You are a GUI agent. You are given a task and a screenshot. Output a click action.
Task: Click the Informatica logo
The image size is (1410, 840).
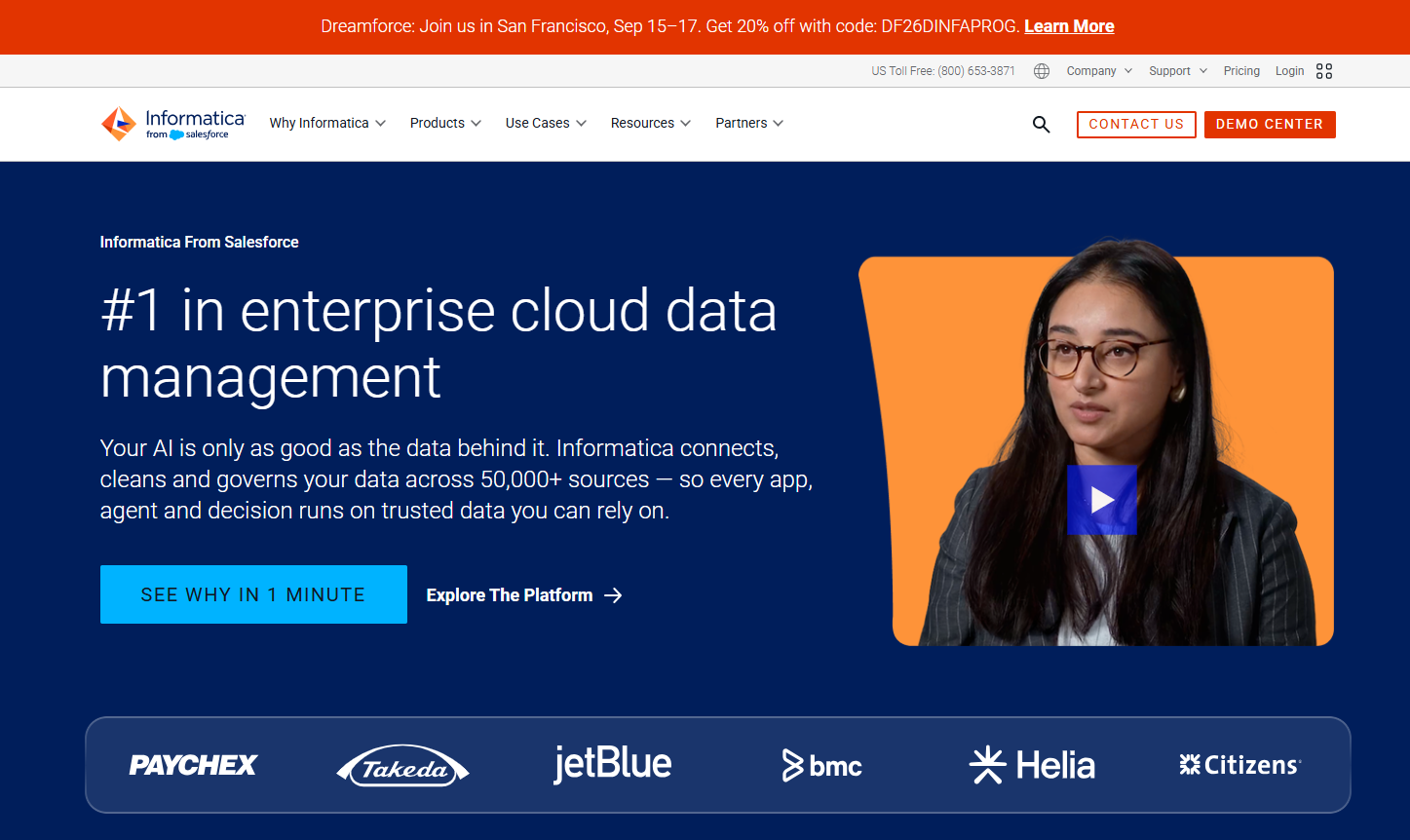[173, 124]
